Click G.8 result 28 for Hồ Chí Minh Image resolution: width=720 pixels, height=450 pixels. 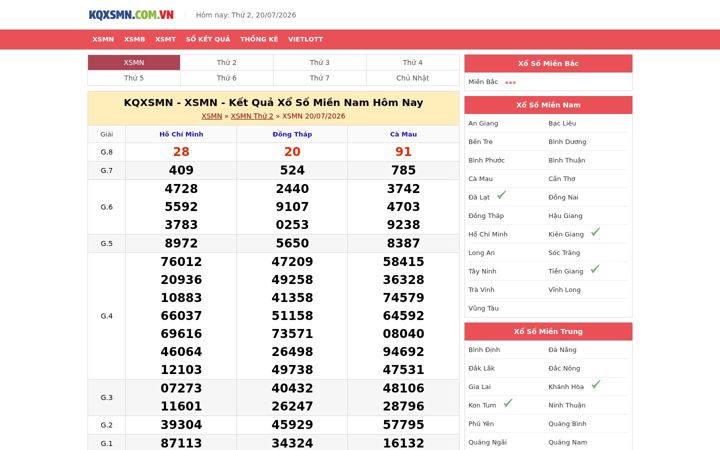click(x=181, y=152)
